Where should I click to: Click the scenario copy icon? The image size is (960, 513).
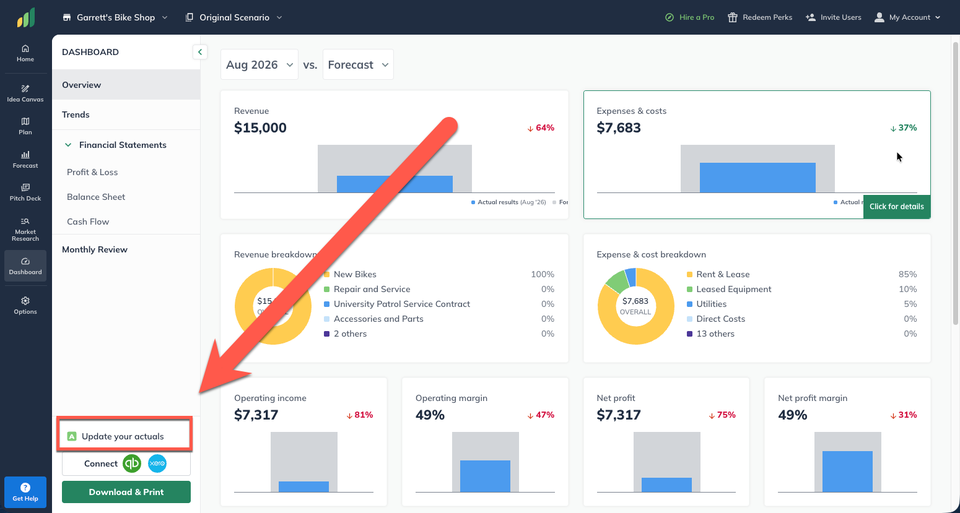189,18
